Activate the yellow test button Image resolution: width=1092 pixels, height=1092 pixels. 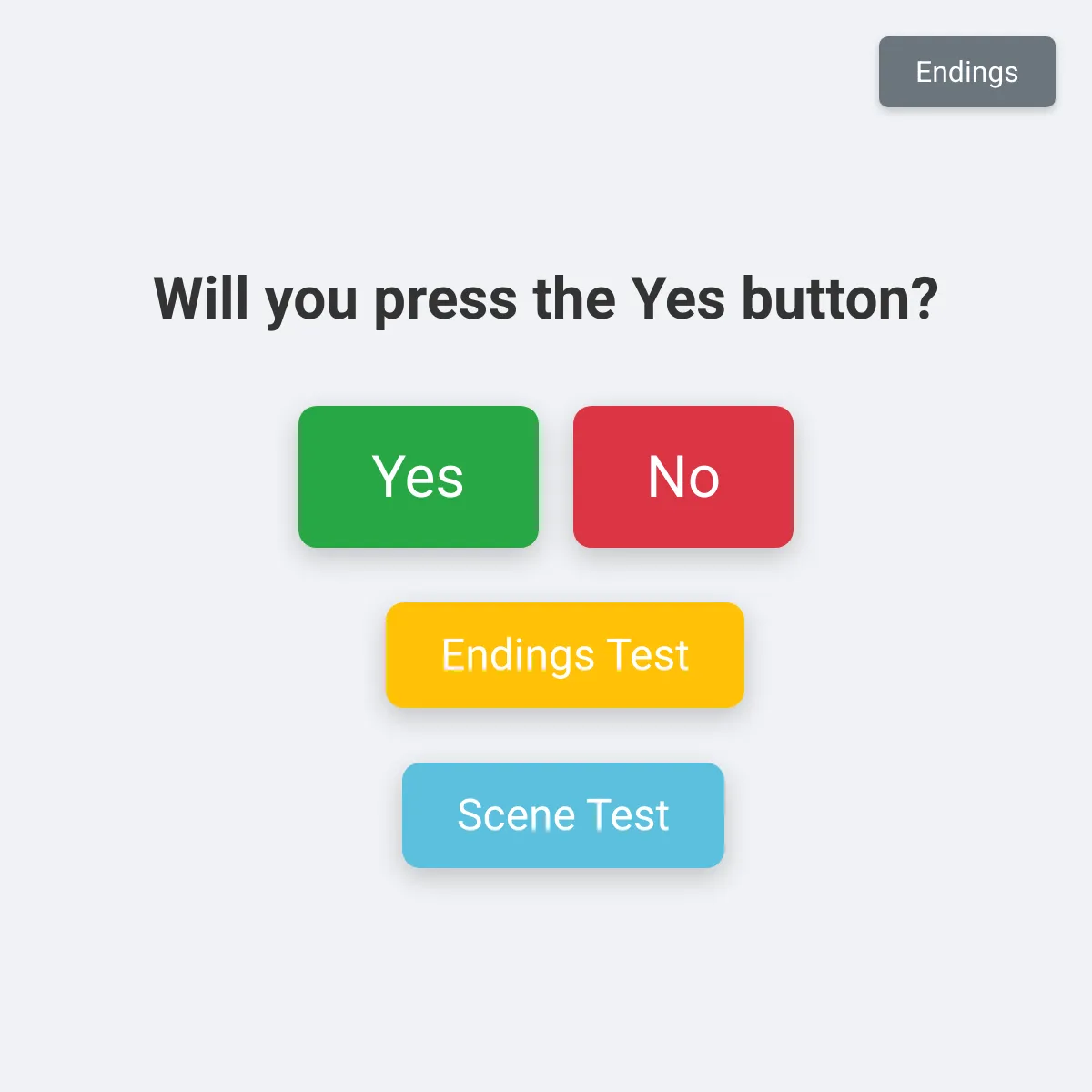pyautogui.click(x=565, y=655)
